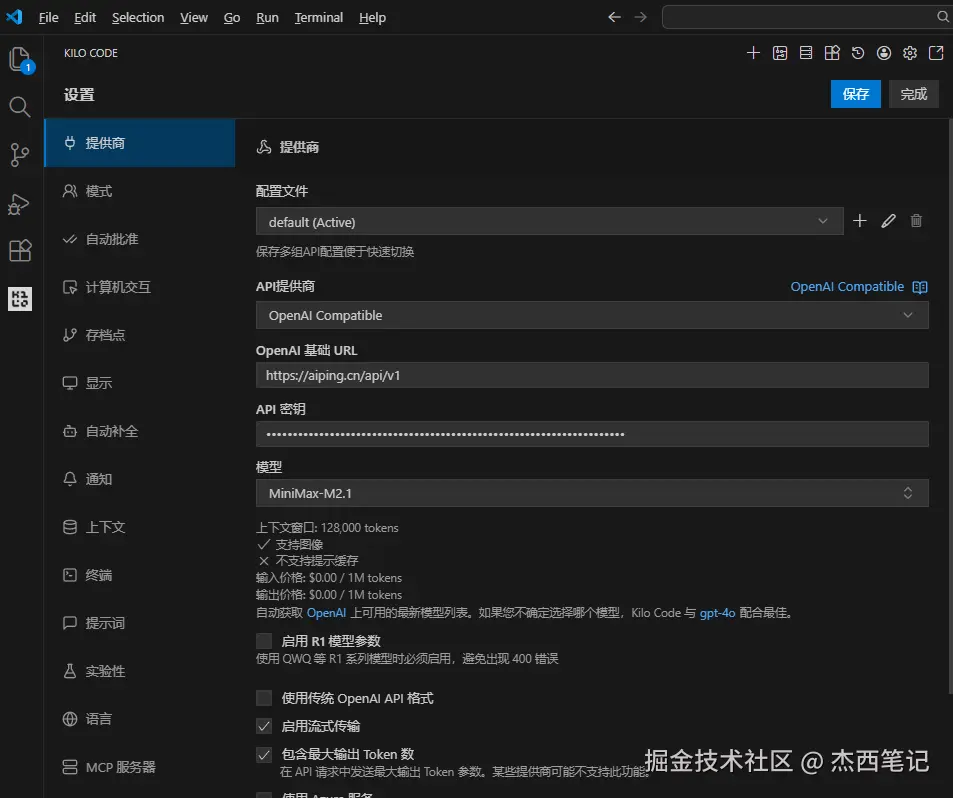Switch to the 自动批准 settings tab

point(140,239)
